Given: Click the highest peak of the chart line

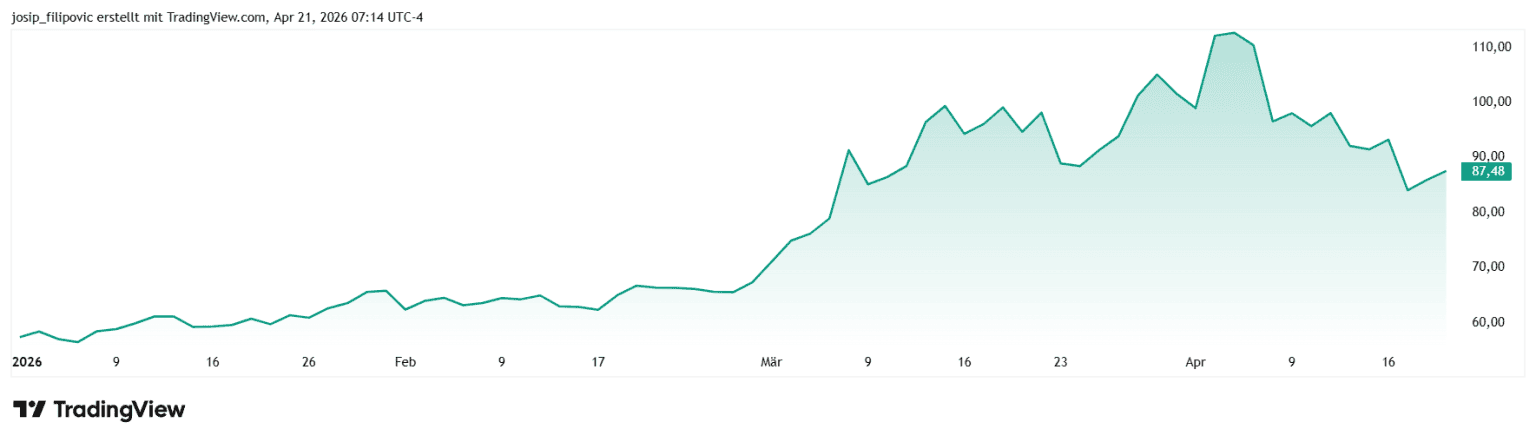Looking at the screenshot, I should 1234,33.
